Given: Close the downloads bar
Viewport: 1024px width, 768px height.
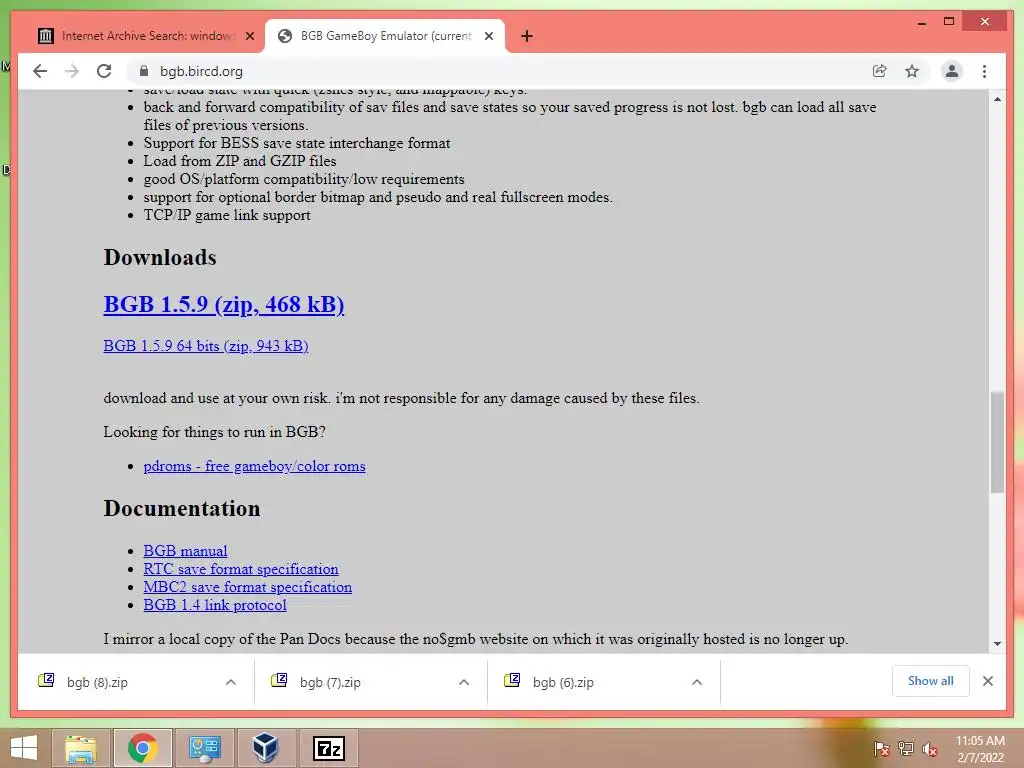Looking at the screenshot, I should 987,681.
